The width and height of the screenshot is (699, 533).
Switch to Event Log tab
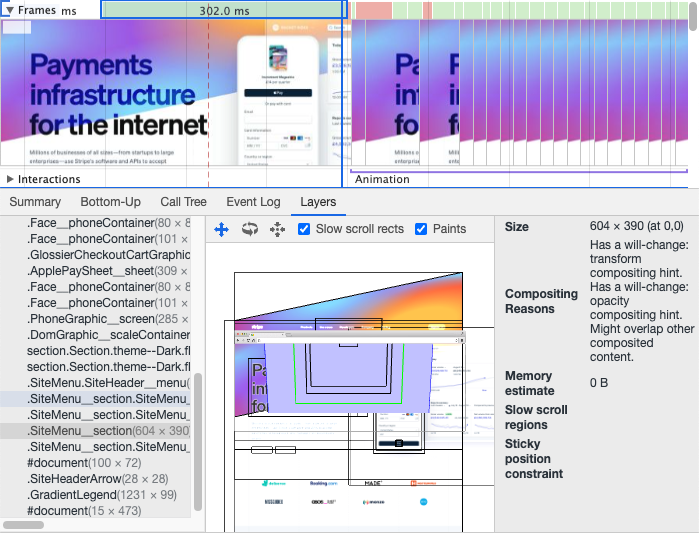(253, 202)
